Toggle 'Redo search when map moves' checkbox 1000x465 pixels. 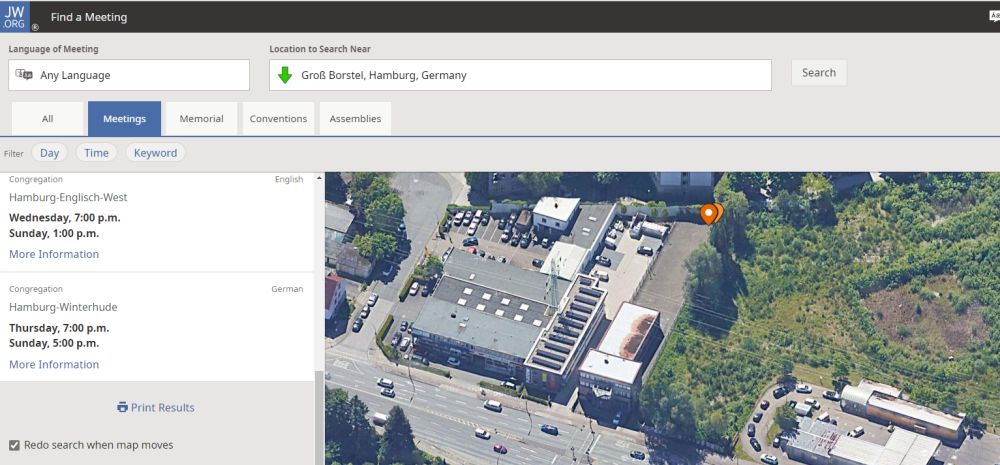[x=14, y=445]
